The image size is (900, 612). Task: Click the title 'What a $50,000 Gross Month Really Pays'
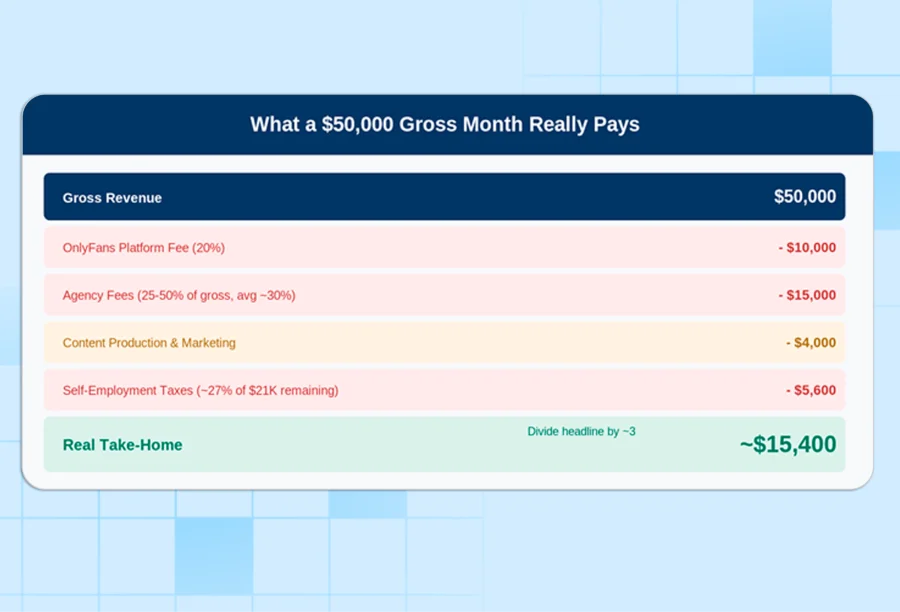coord(445,124)
